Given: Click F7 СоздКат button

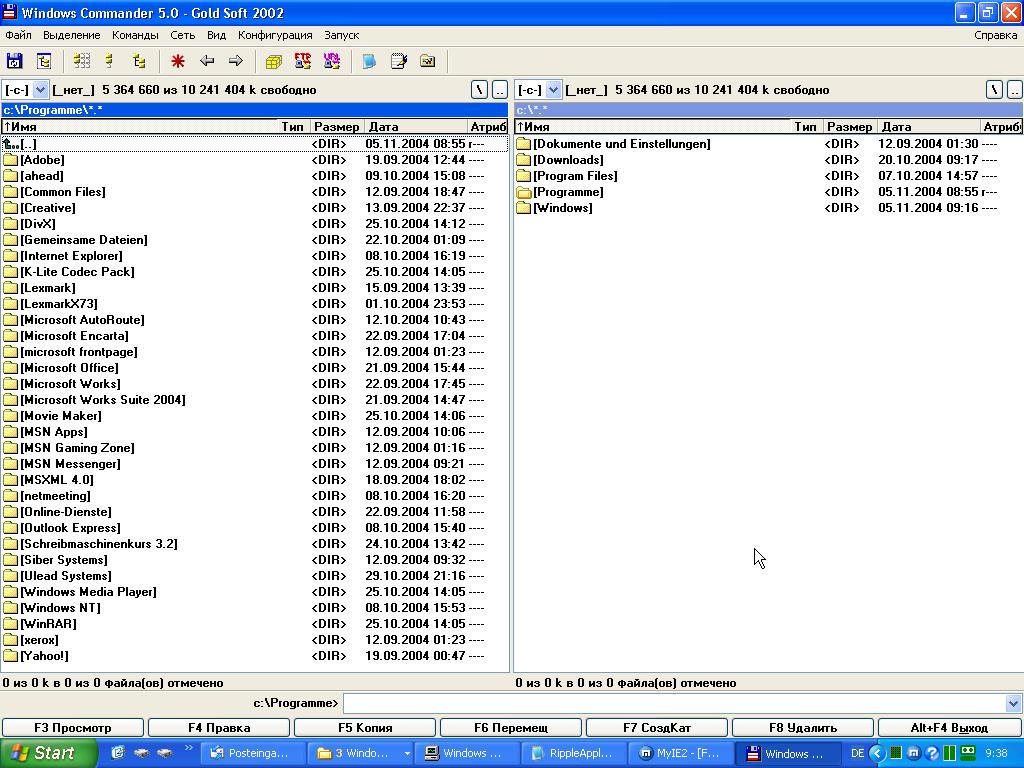Looking at the screenshot, I should [657, 728].
